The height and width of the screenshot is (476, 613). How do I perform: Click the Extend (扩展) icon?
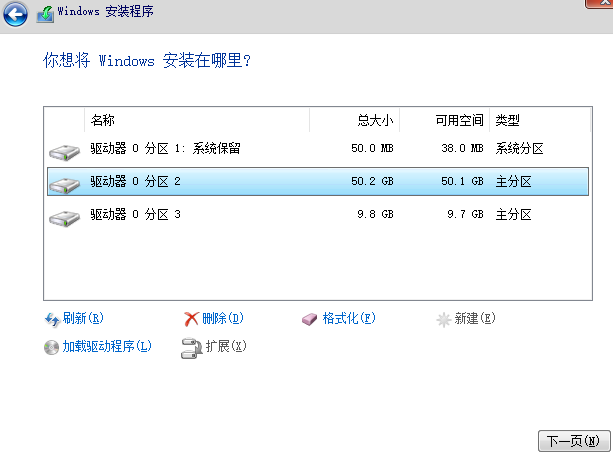click(191, 347)
